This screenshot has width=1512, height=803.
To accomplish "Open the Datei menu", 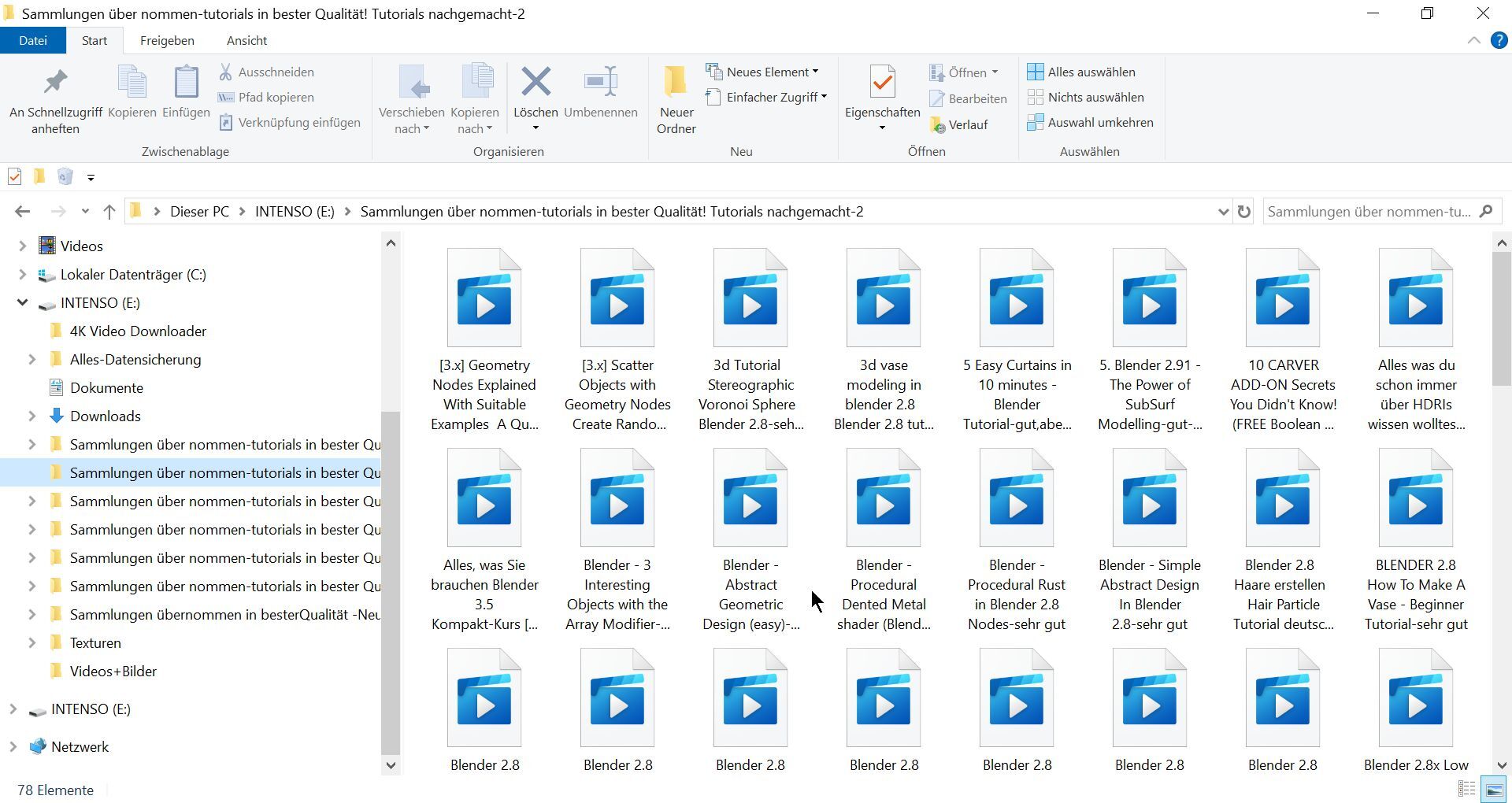I will pos(33,40).
